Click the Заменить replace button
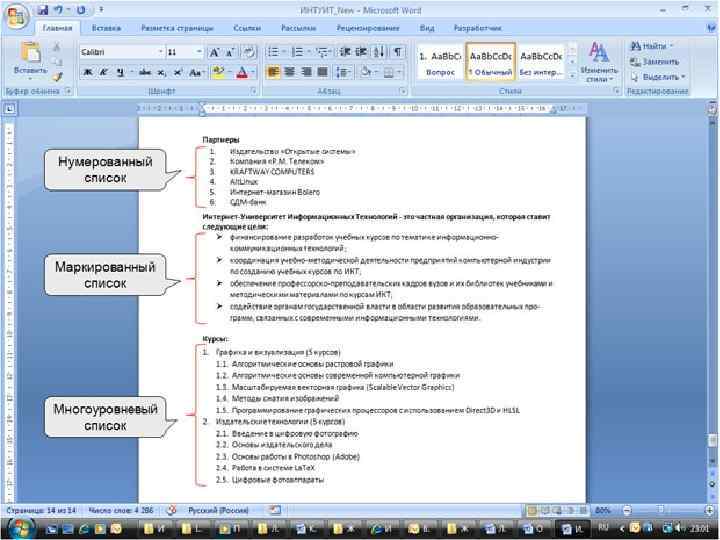 tap(655, 61)
